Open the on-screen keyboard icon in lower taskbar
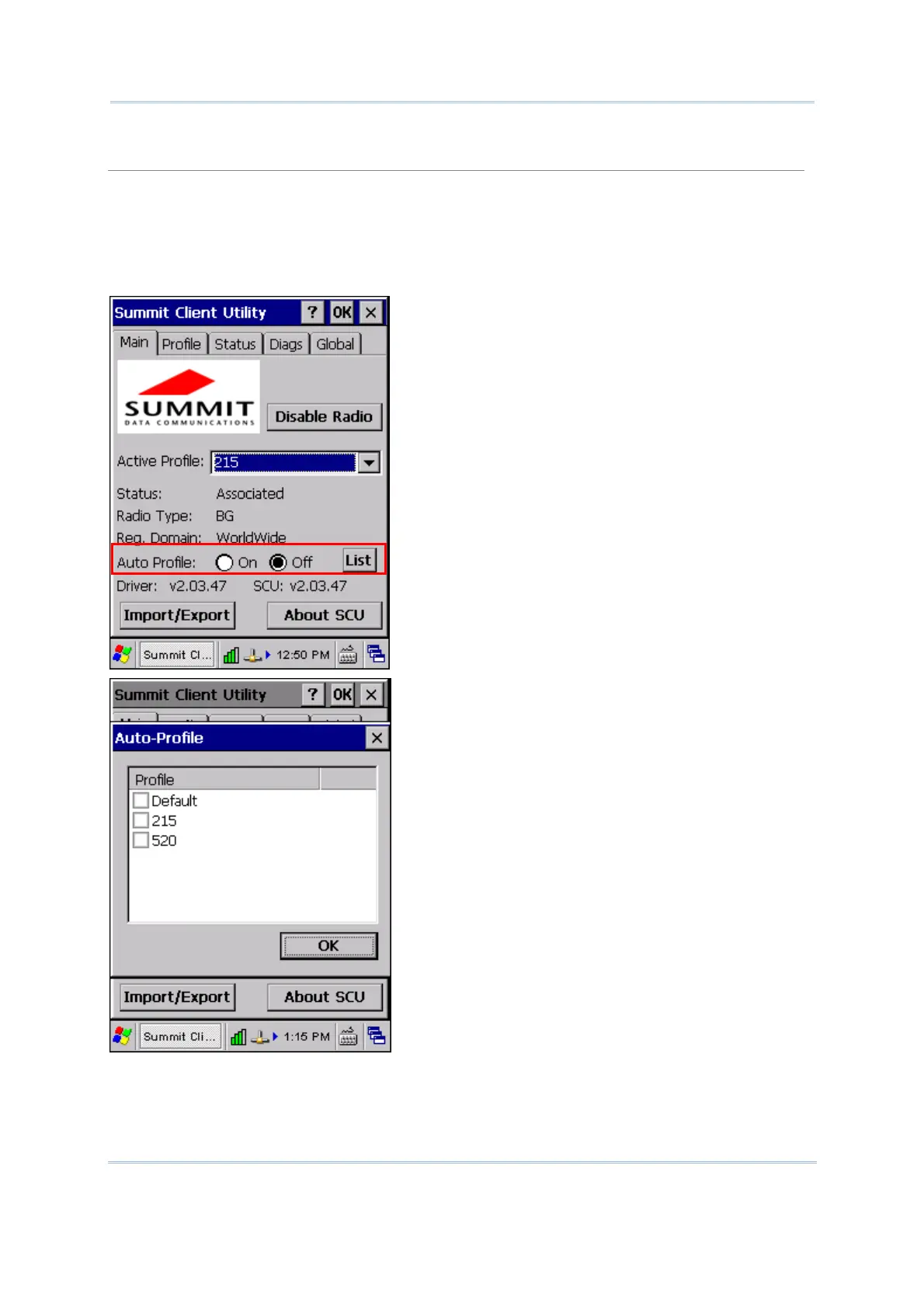924x1308 pixels. click(x=349, y=1037)
